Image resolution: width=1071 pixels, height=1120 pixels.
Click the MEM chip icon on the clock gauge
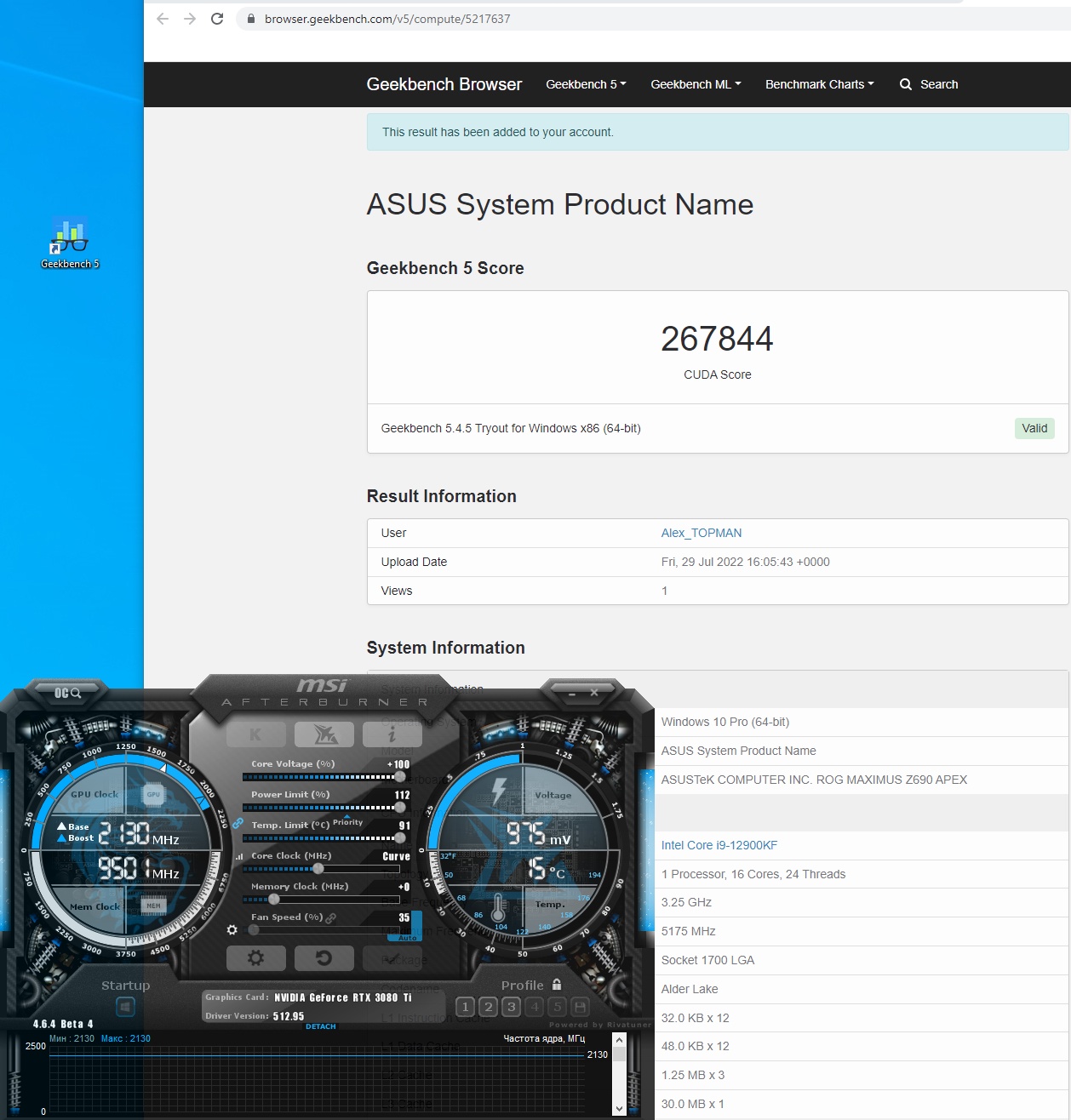pos(153,906)
